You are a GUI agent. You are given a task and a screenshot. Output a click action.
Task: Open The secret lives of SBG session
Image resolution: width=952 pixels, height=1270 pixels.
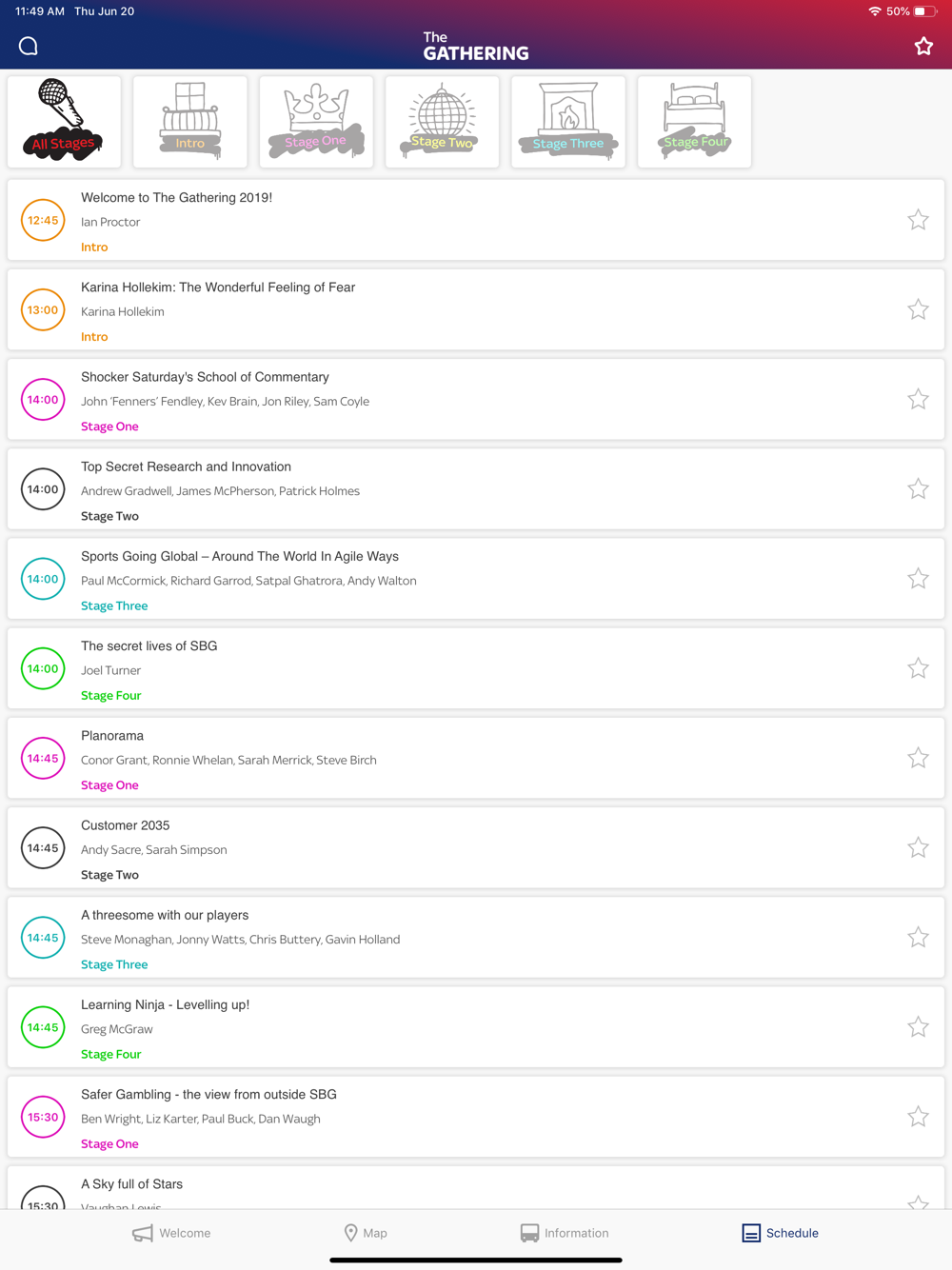point(476,668)
